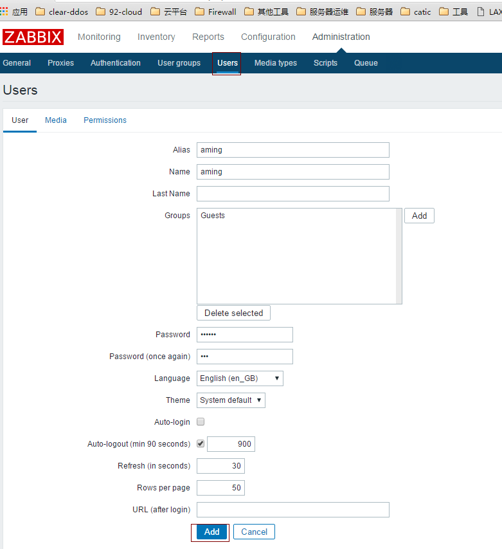502x549 pixels.
Task: Switch to the Permissions tab
Action: coord(105,120)
